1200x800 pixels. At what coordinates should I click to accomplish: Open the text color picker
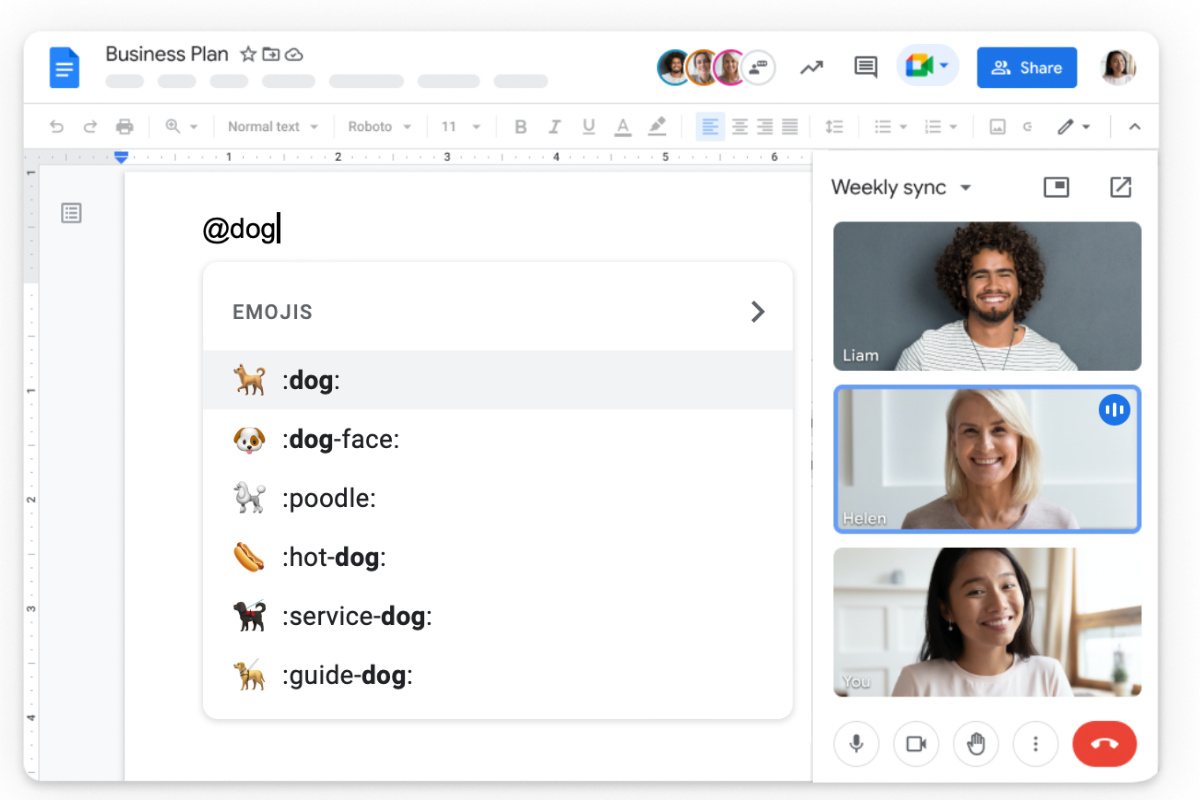623,127
